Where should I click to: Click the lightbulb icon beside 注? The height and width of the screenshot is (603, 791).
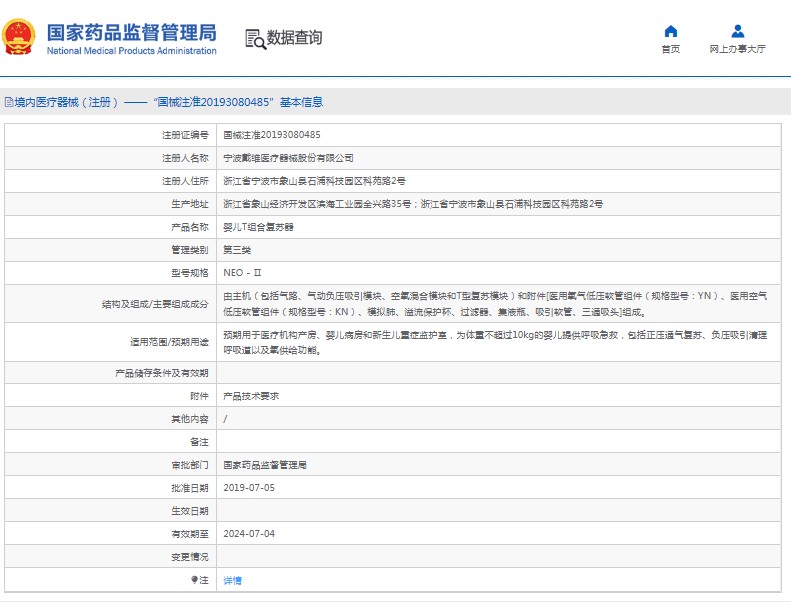coord(194,580)
